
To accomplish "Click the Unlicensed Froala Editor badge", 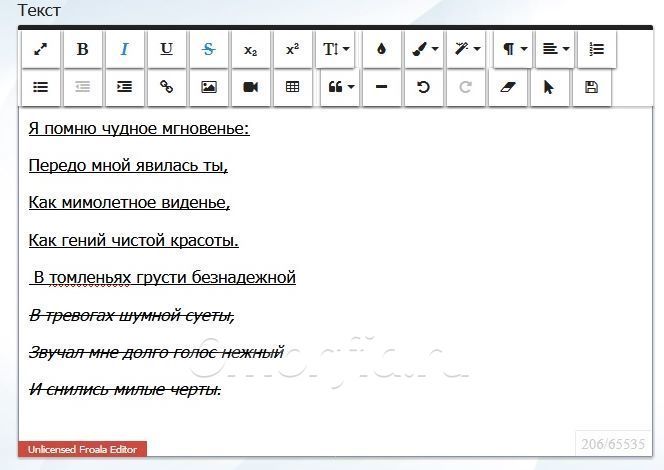I will [83, 449].
